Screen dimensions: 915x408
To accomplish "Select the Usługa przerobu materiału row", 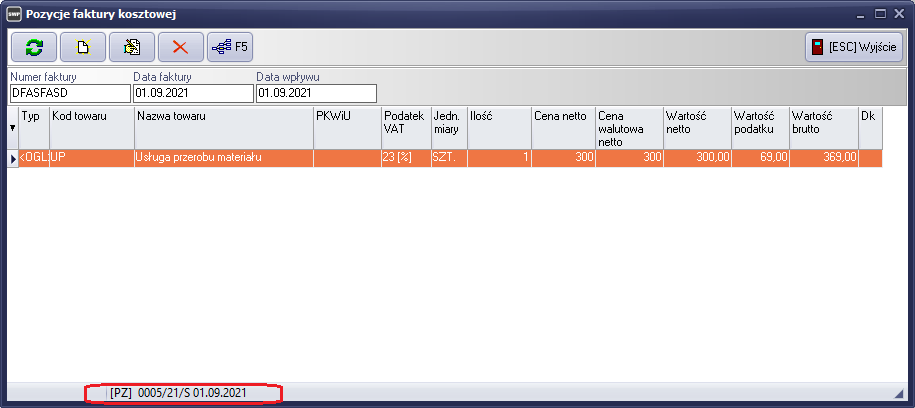I will pyautogui.click(x=223, y=158).
